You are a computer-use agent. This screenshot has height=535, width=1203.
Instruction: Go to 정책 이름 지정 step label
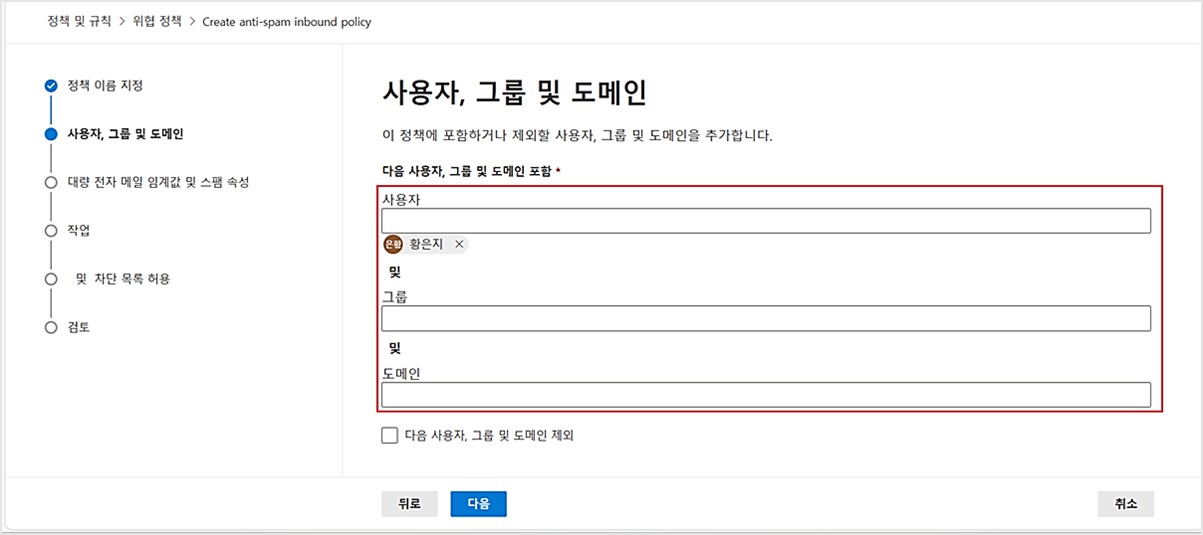click(x=105, y=86)
